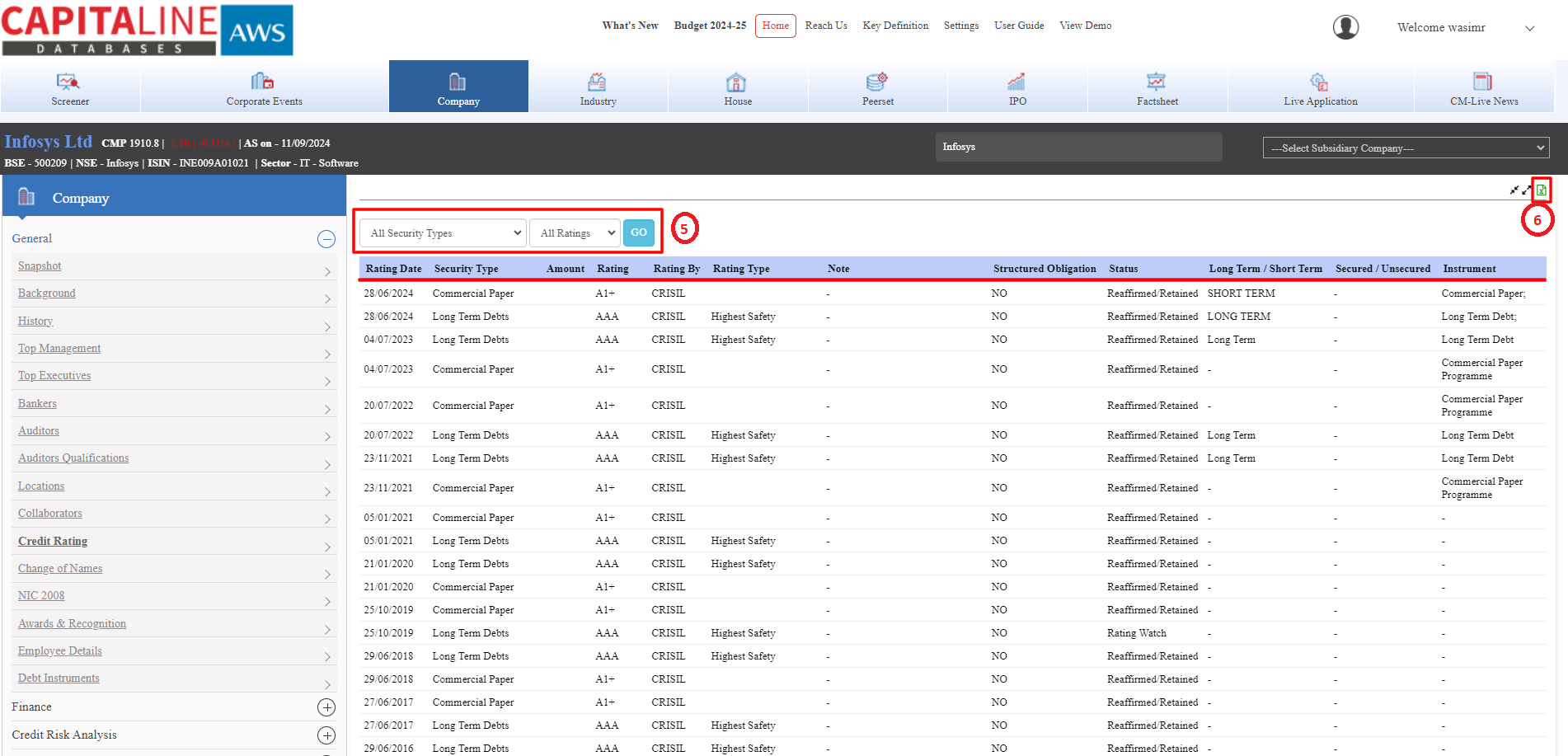Open the Top Management link
This screenshot has height=756, width=1568.
pos(59,348)
